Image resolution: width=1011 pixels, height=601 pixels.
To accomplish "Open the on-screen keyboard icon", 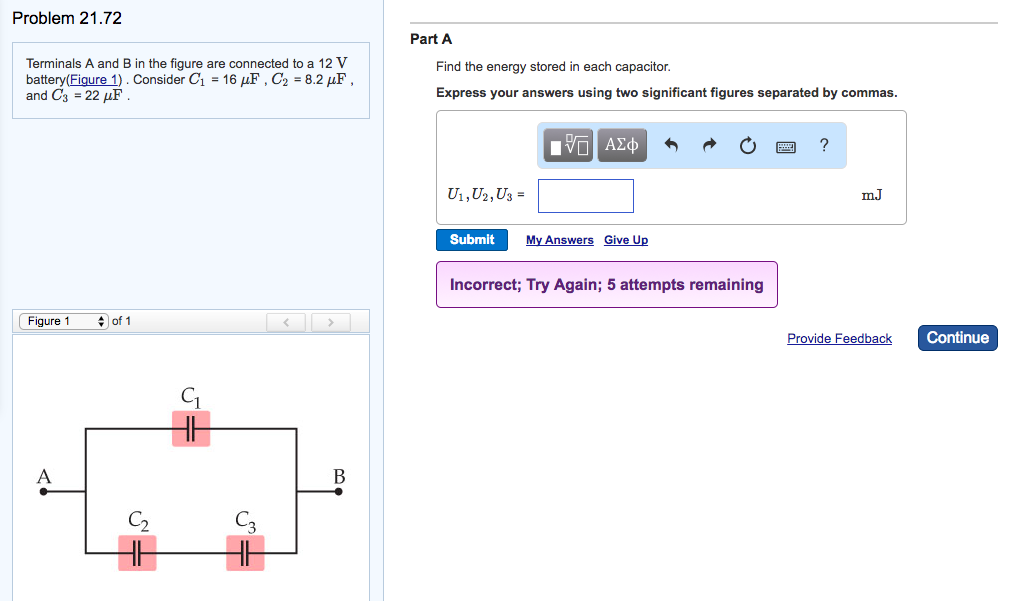I will [785, 145].
